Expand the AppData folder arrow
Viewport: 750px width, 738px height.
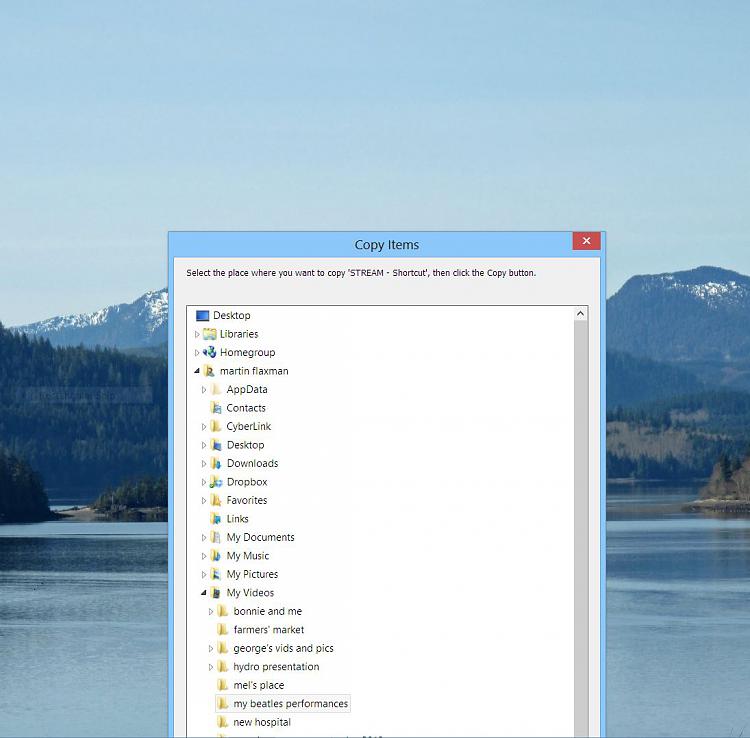[x=204, y=390]
